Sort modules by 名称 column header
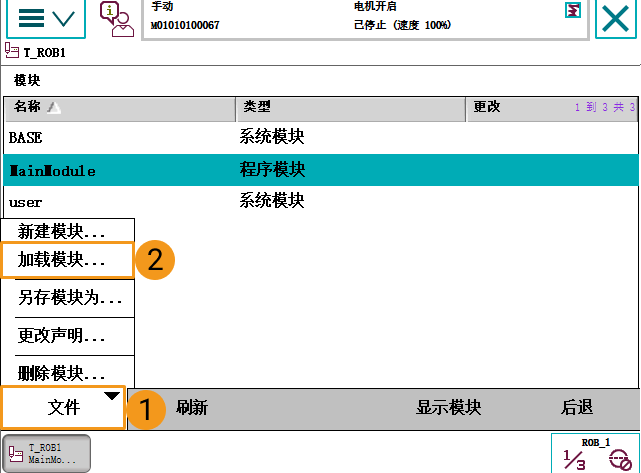Viewport: 641px width, 473px height. [x=120, y=109]
